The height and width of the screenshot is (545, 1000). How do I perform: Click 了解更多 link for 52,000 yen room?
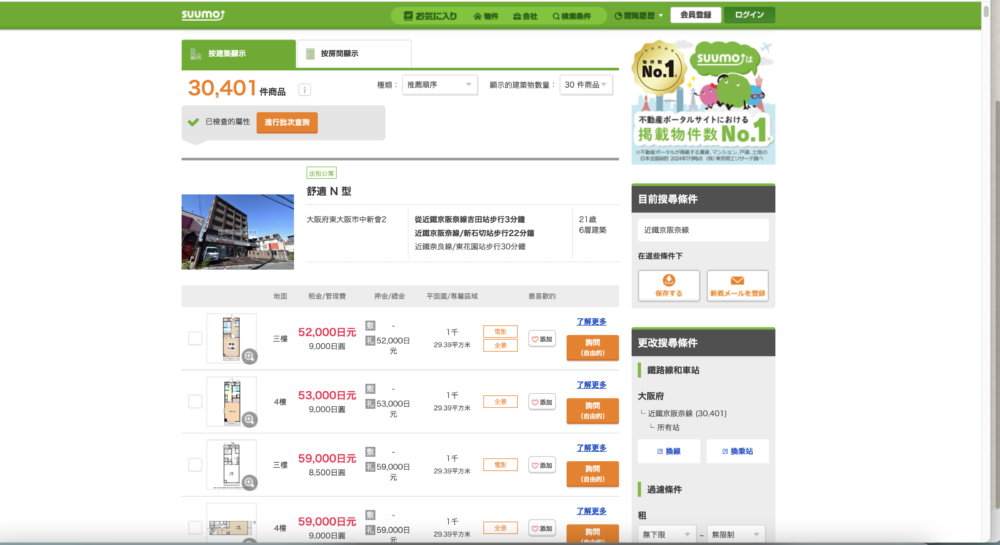(x=592, y=321)
